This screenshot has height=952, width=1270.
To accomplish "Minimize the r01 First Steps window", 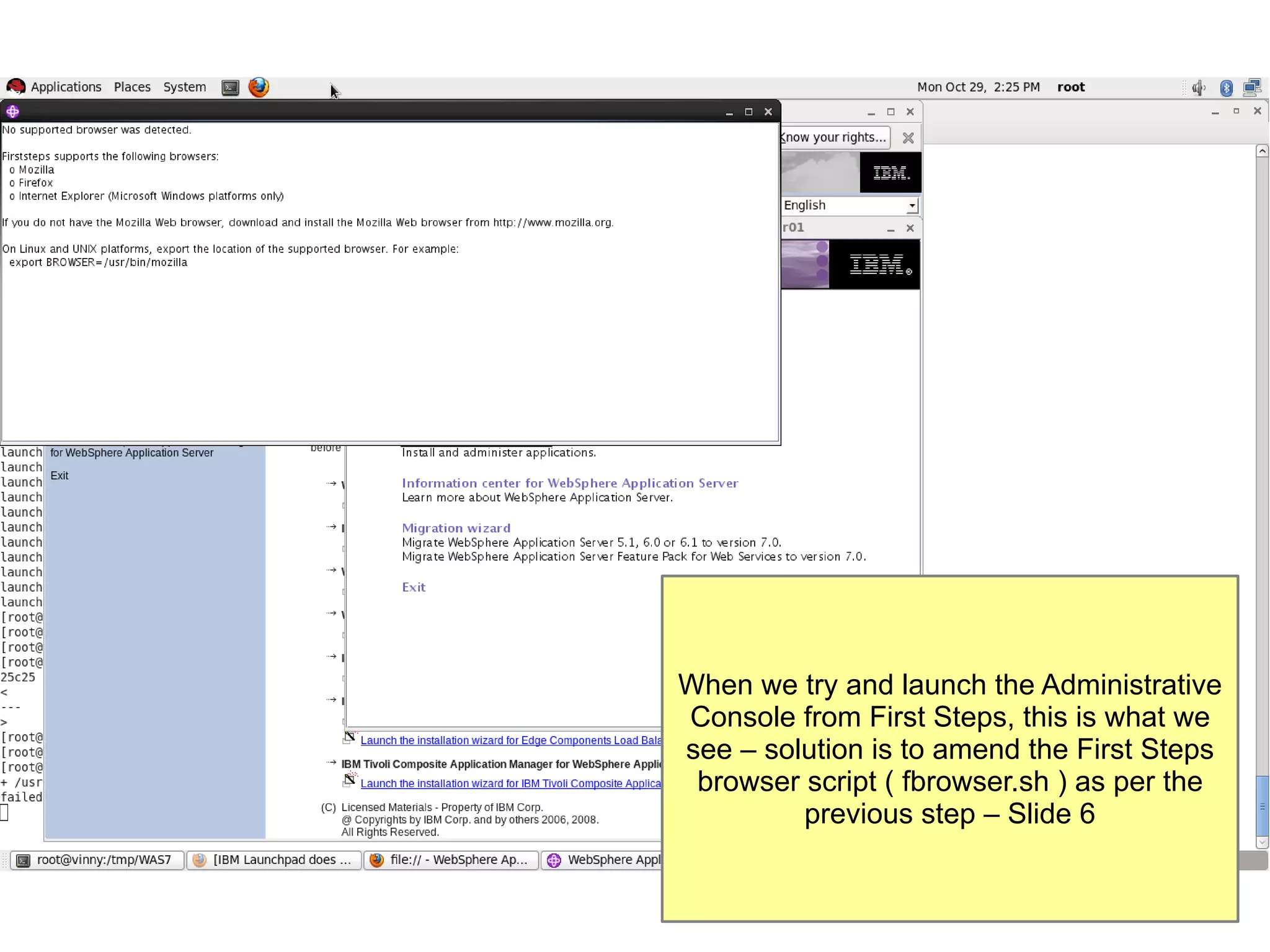I will point(890,228).
